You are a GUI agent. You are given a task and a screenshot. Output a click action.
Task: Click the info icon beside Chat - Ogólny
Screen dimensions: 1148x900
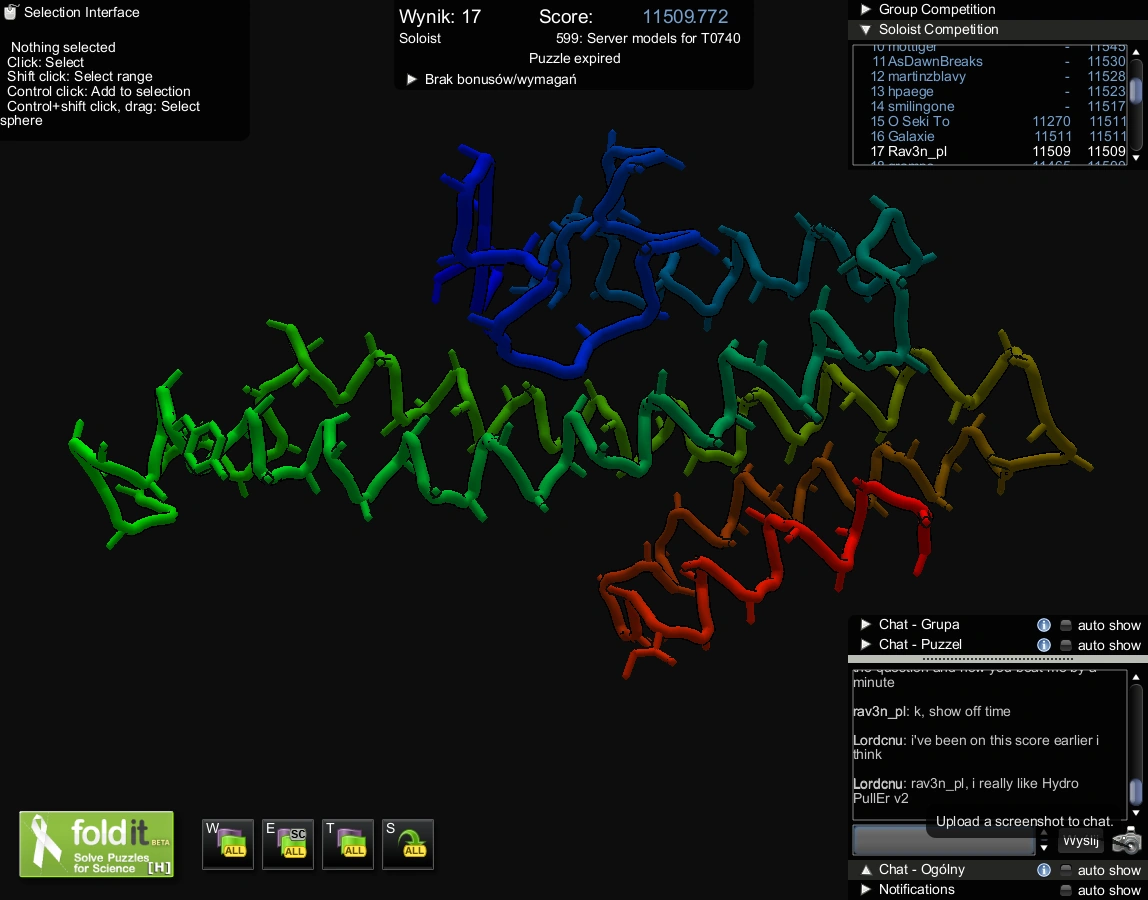pyautogui.click(x=1043, y=870)
